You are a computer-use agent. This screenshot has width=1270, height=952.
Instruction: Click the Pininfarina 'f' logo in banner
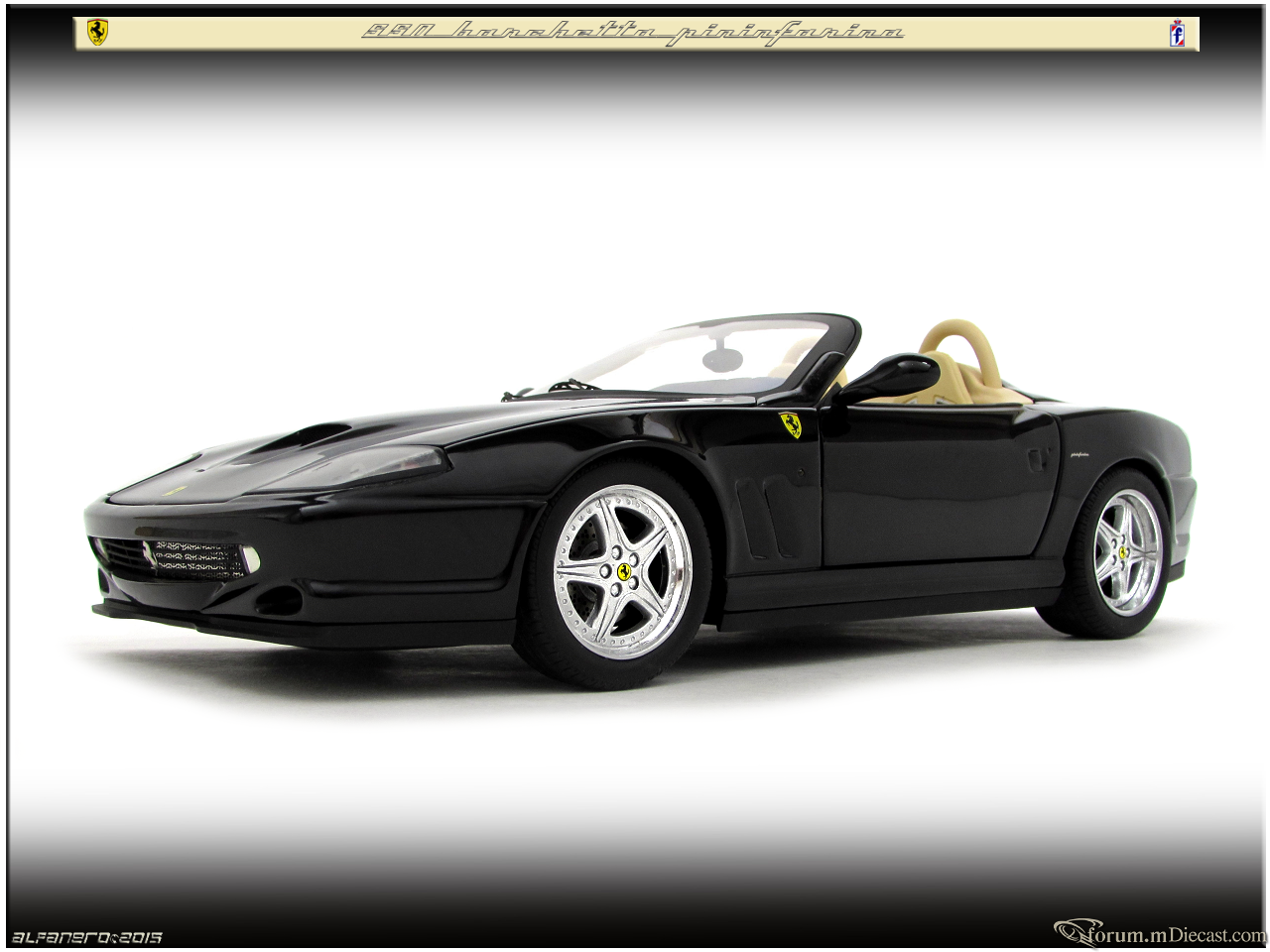click(x=1178, y=34)
